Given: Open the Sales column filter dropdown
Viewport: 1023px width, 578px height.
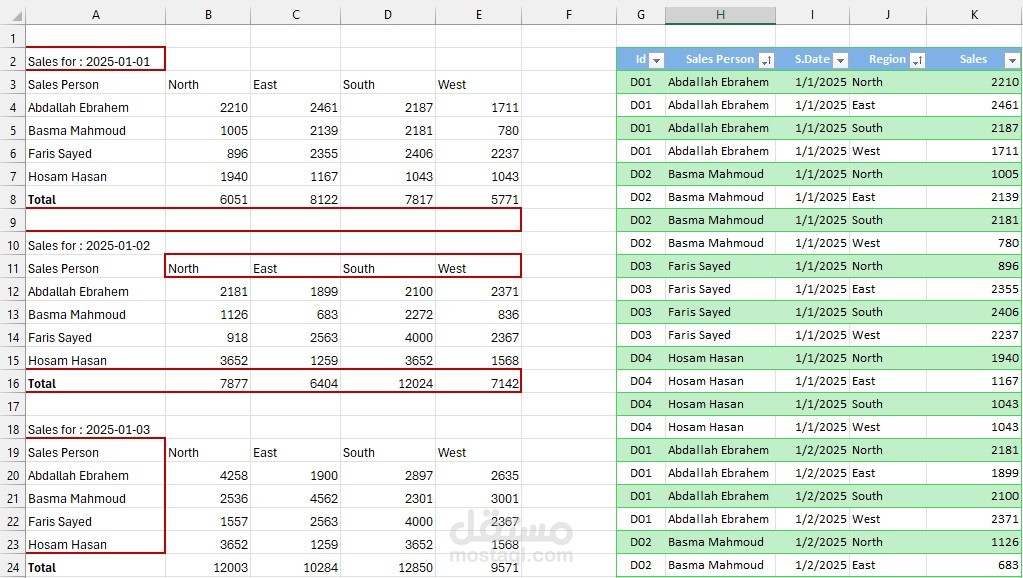Looking at the screenshot, I should [x=1012, y=61].
